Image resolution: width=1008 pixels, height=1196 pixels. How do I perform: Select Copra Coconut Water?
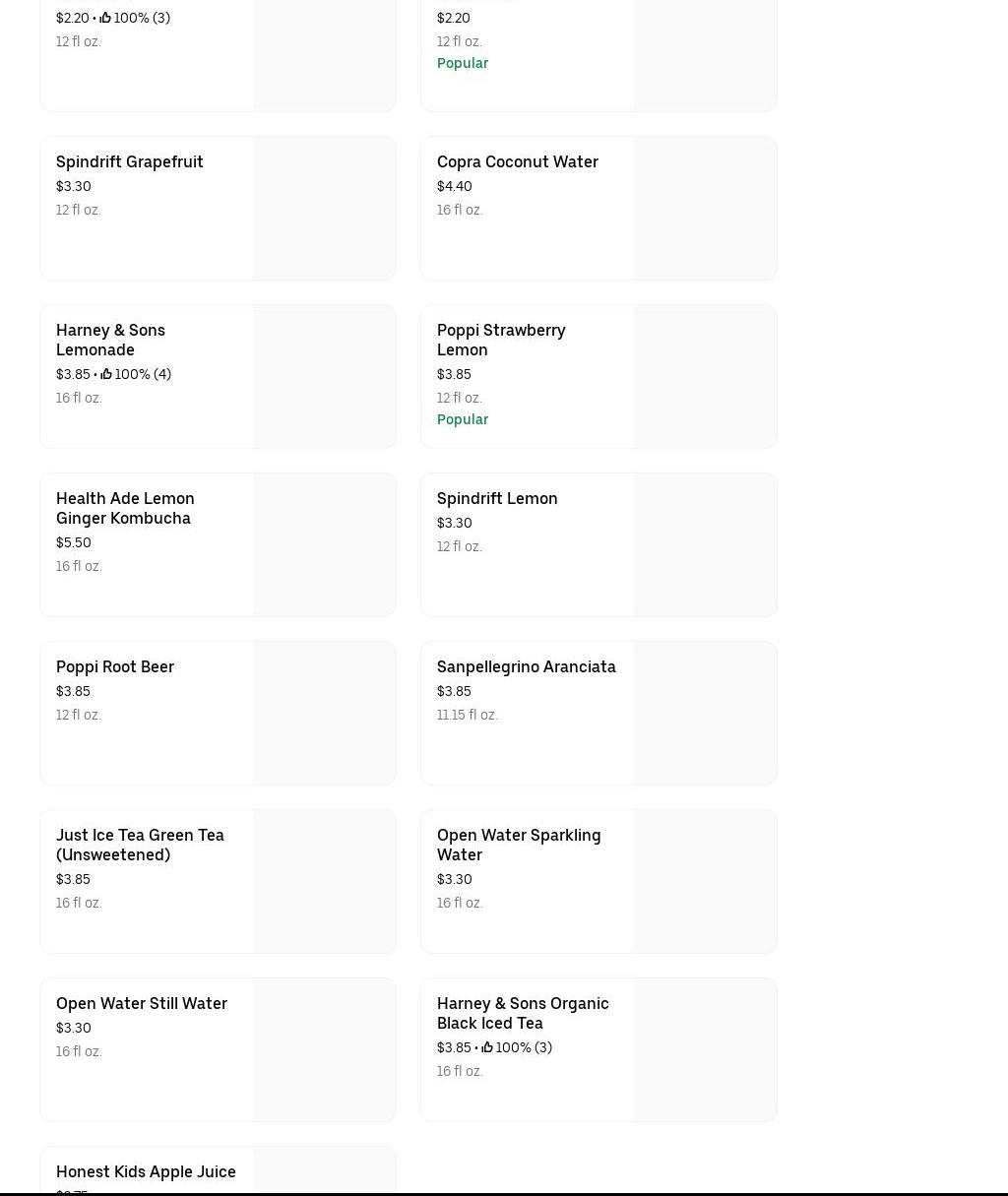pyautogui.click(x=517, y=162)
